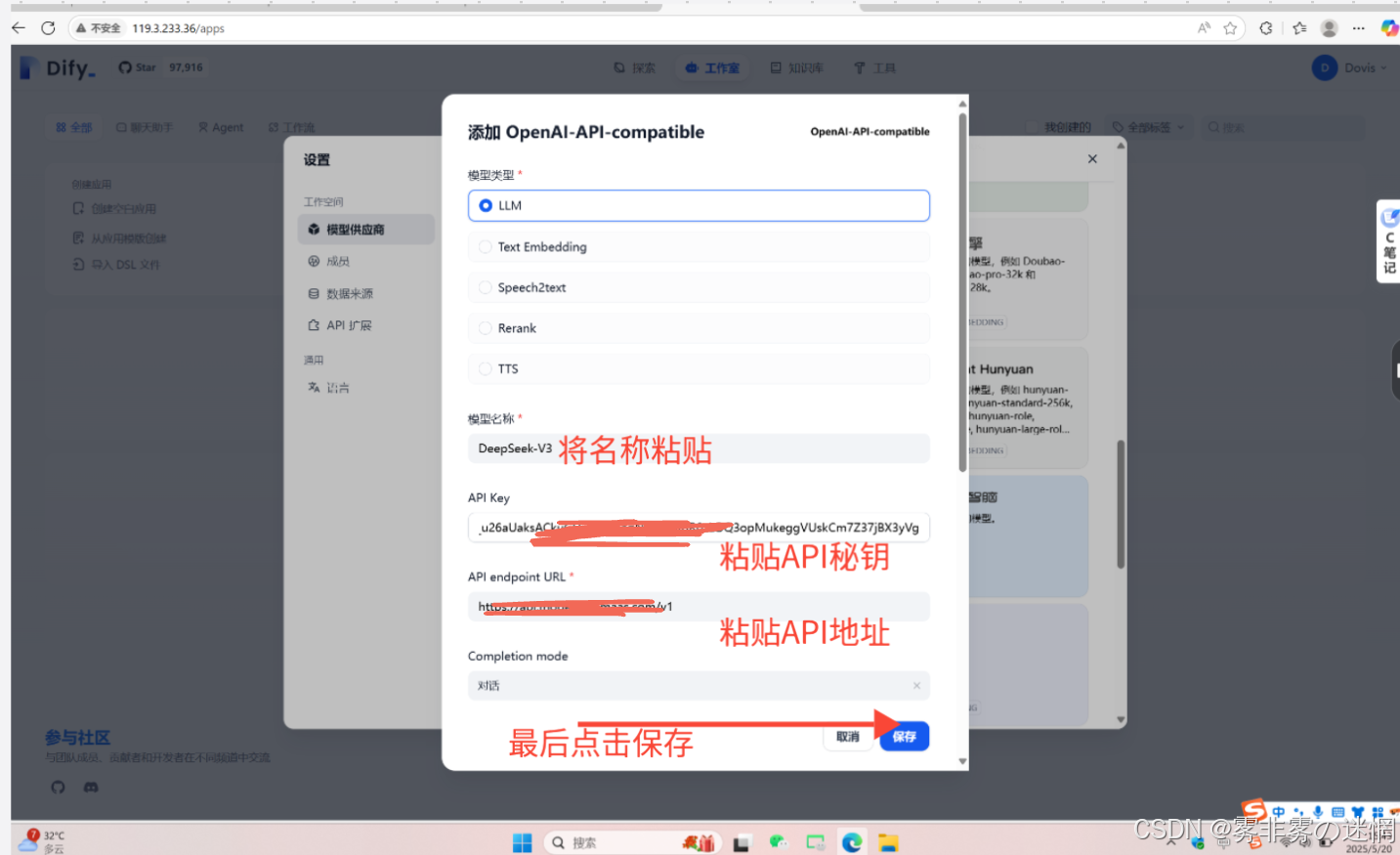Expand the 全部标签 tag dropdown
The width and height of the screenshot is (1400, 855).
click(x=1149, y=127)
